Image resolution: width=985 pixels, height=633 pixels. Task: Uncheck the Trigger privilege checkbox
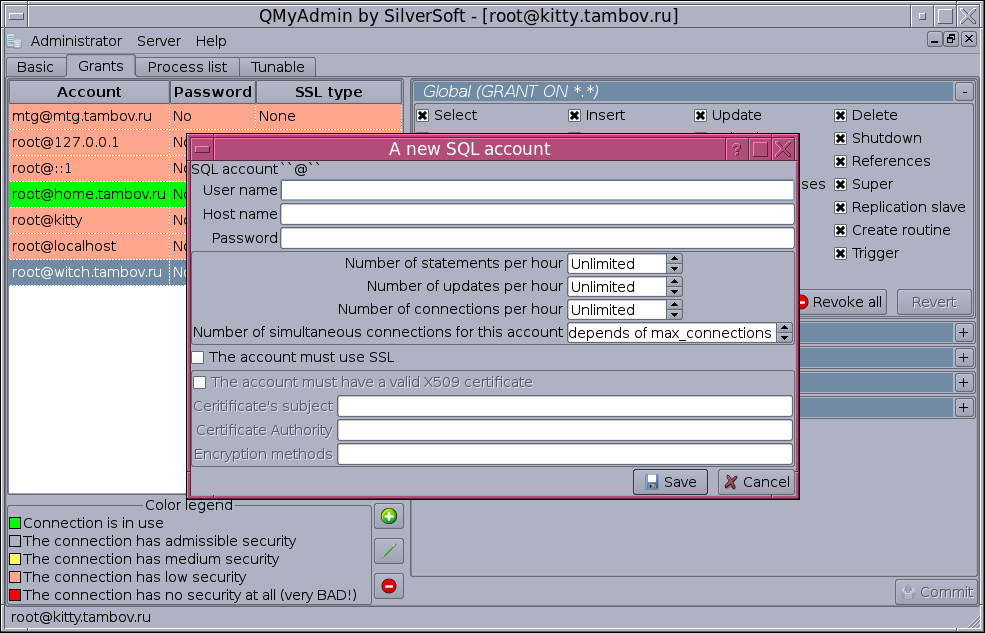(x=841, y=253)
